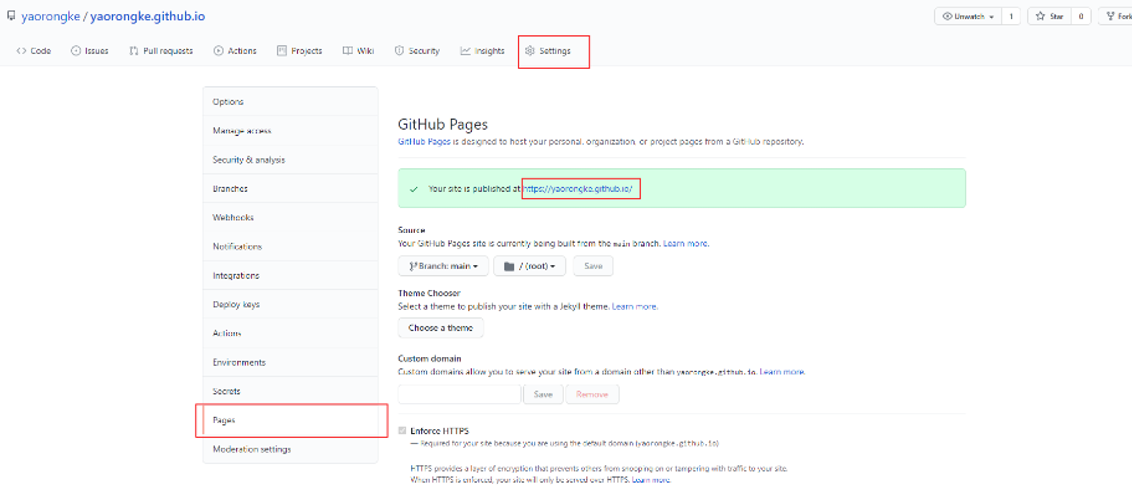Click the Projects board icon
Viewport: 1132px width, 497px height.
(x=282, y=51)
